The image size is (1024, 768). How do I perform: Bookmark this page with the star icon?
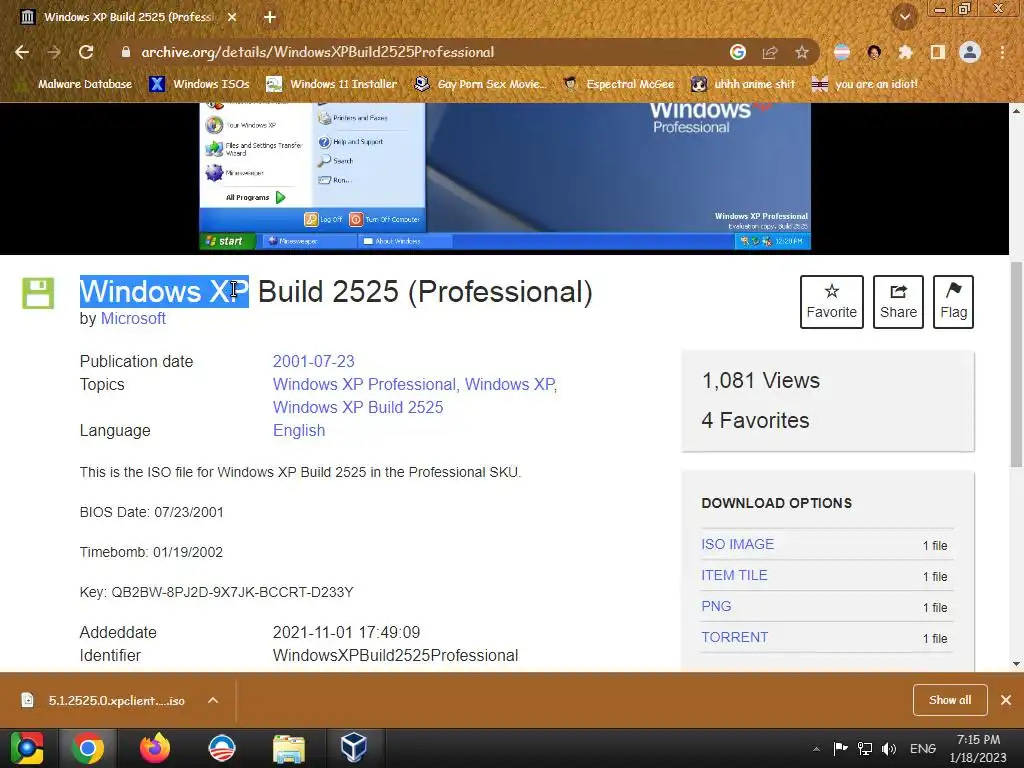tap(802, 52)
